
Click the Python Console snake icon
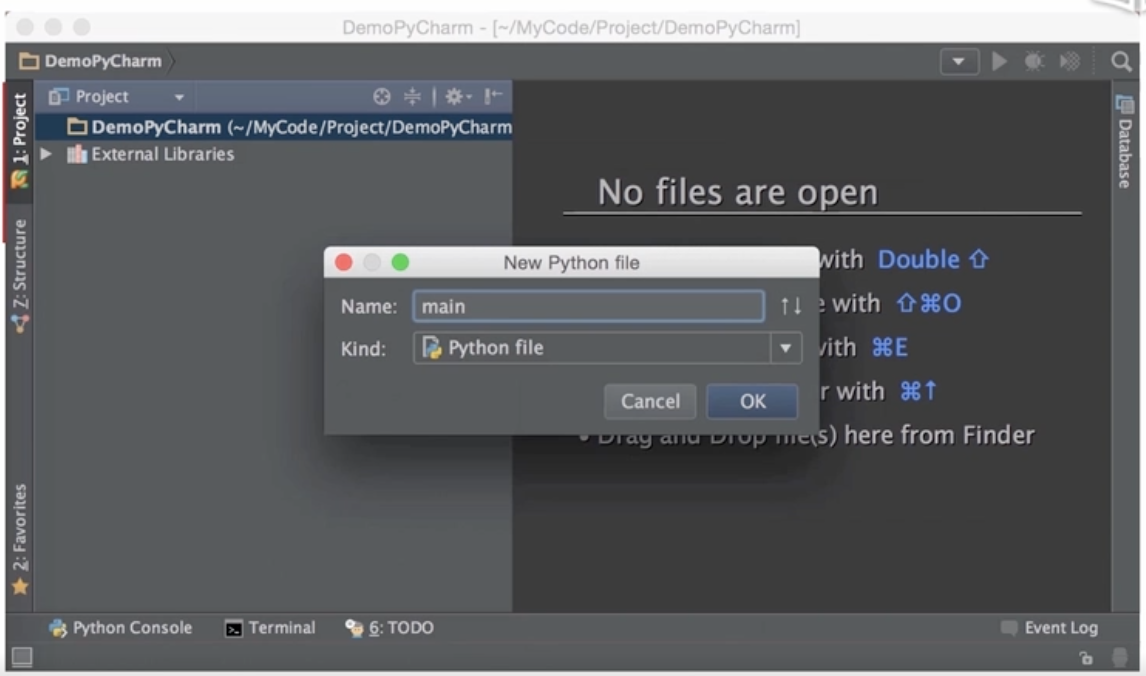click(x=58, y=628)
